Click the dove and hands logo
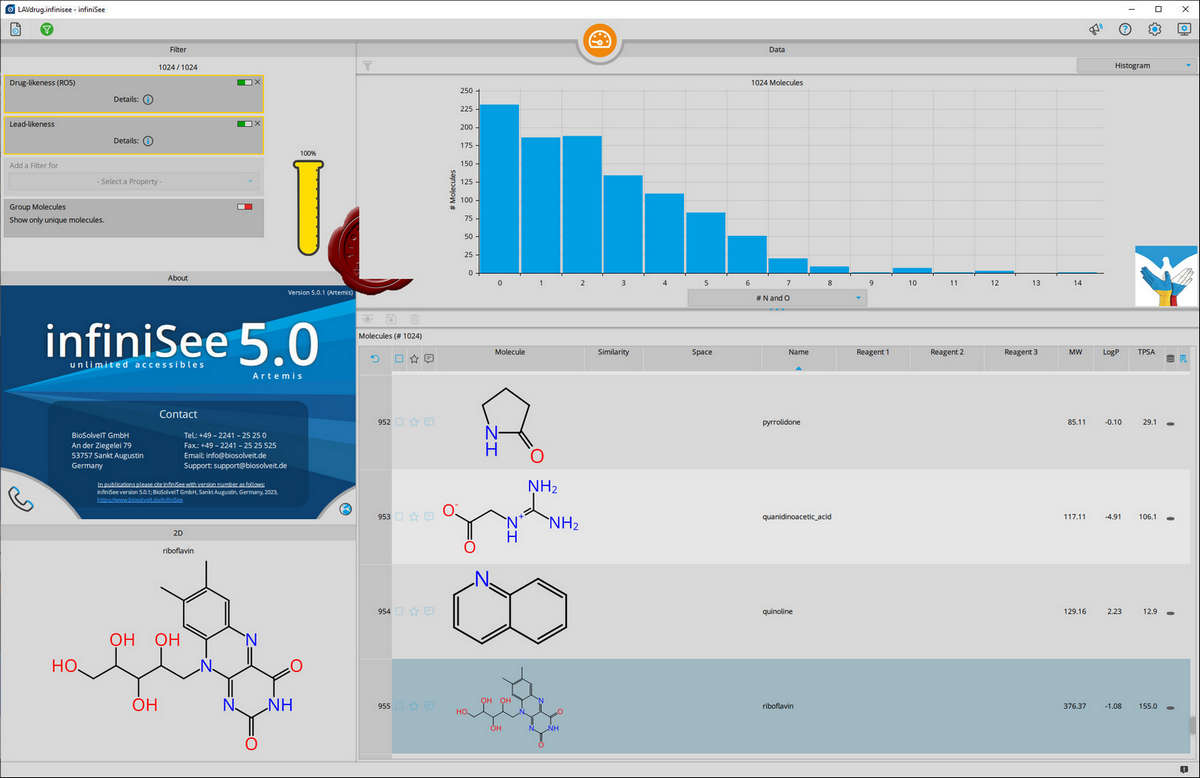Image resolution: width=1200 pixels, height=778 pixels. tap(1166, 277)
